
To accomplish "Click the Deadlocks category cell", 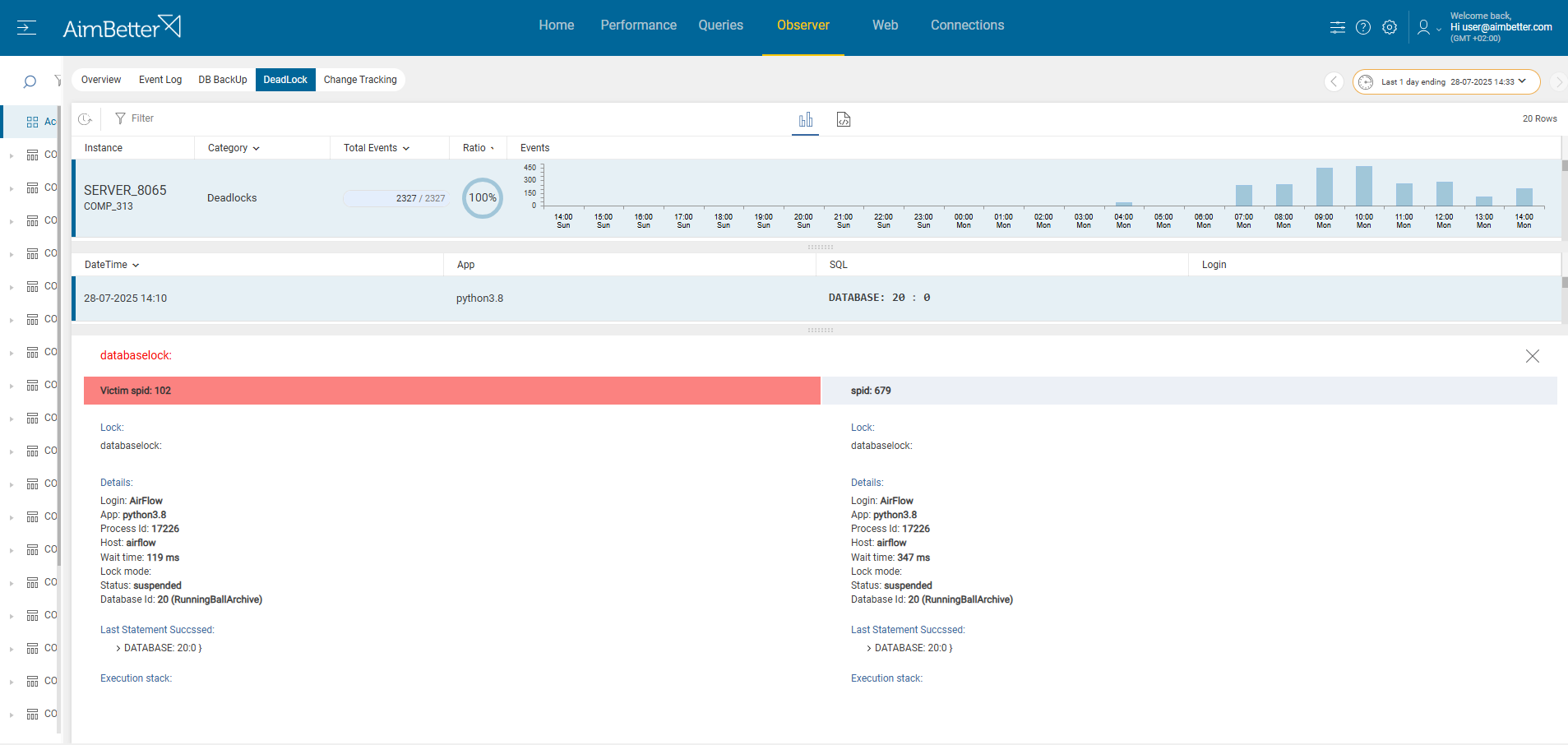I will [232, 198].
